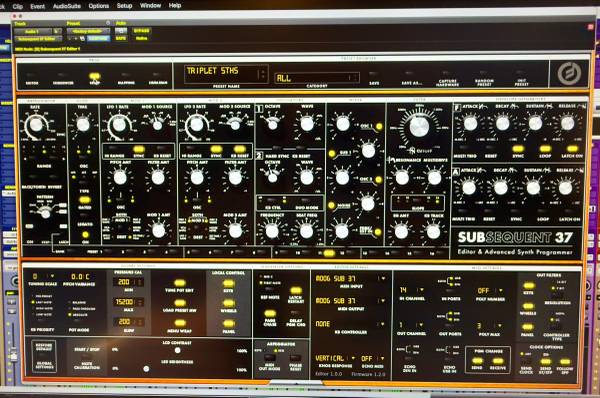Viewport: 600px width, 398px height.
Task: Click the filter envelope Attack knob
Action: click(470, 124)
